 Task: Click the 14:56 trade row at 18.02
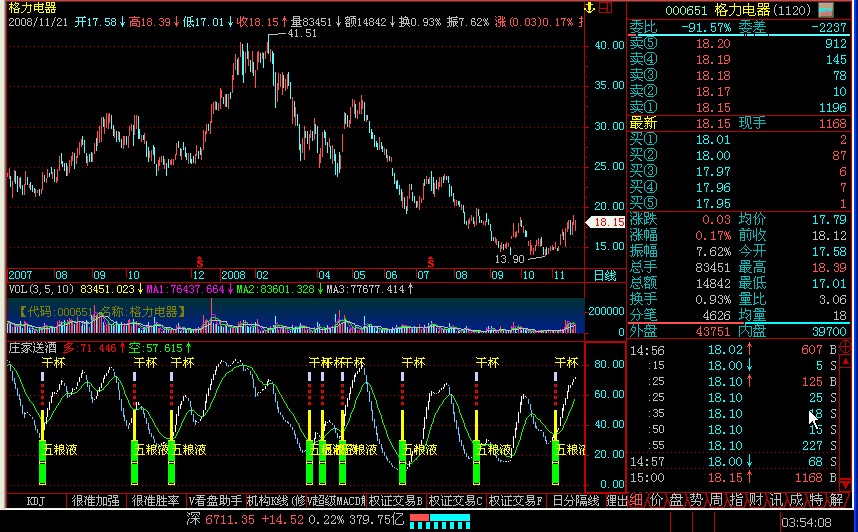tap(733, 350)
